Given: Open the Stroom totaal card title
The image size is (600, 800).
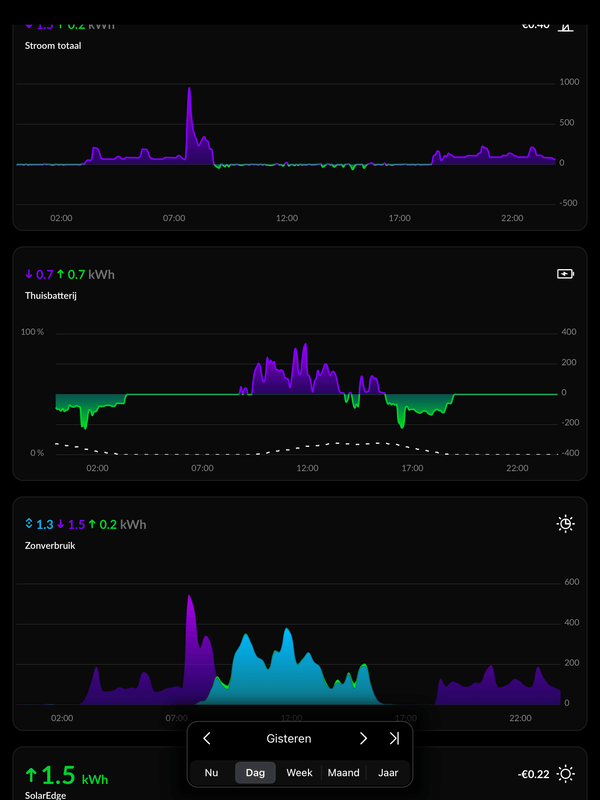Looking at the screenshot, I should [x=53, y=45].
